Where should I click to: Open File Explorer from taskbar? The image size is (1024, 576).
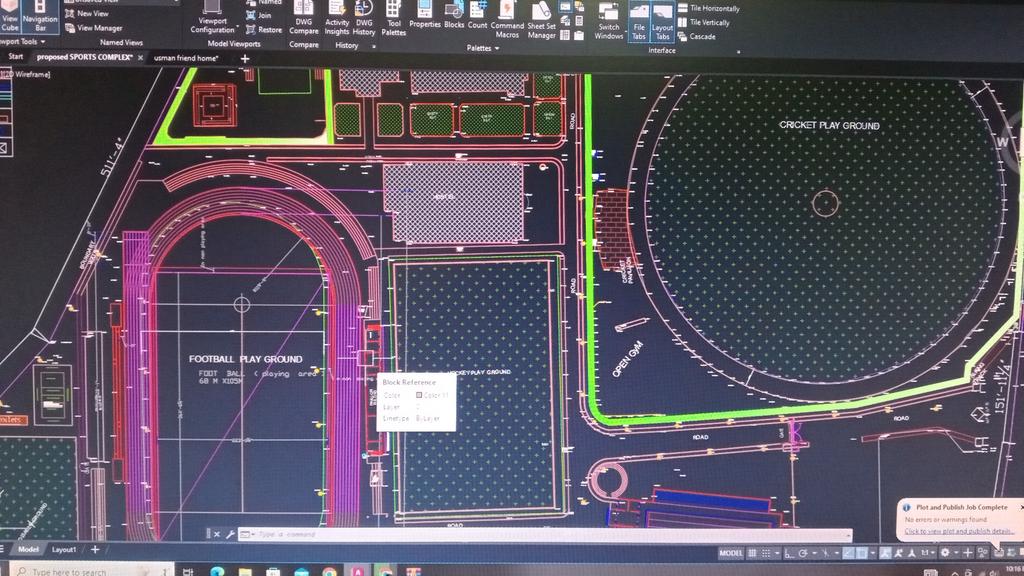[245, 572]
